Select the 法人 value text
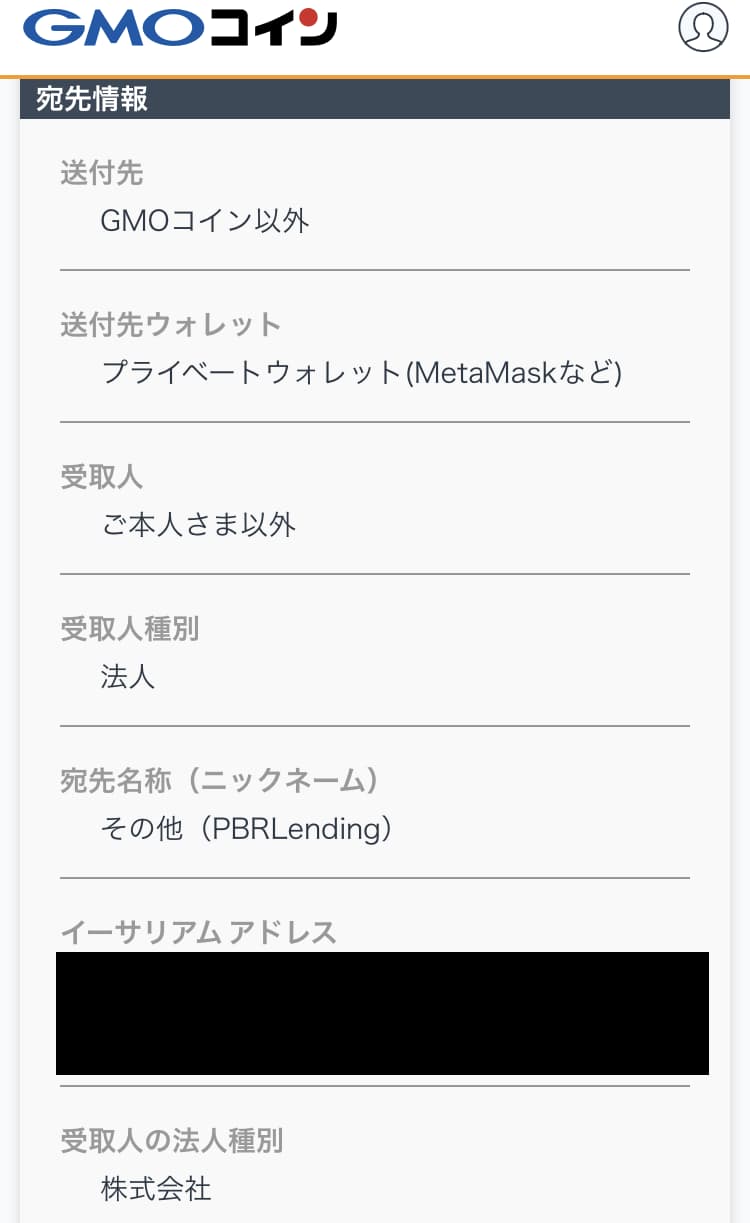 [x=128, y=677]
